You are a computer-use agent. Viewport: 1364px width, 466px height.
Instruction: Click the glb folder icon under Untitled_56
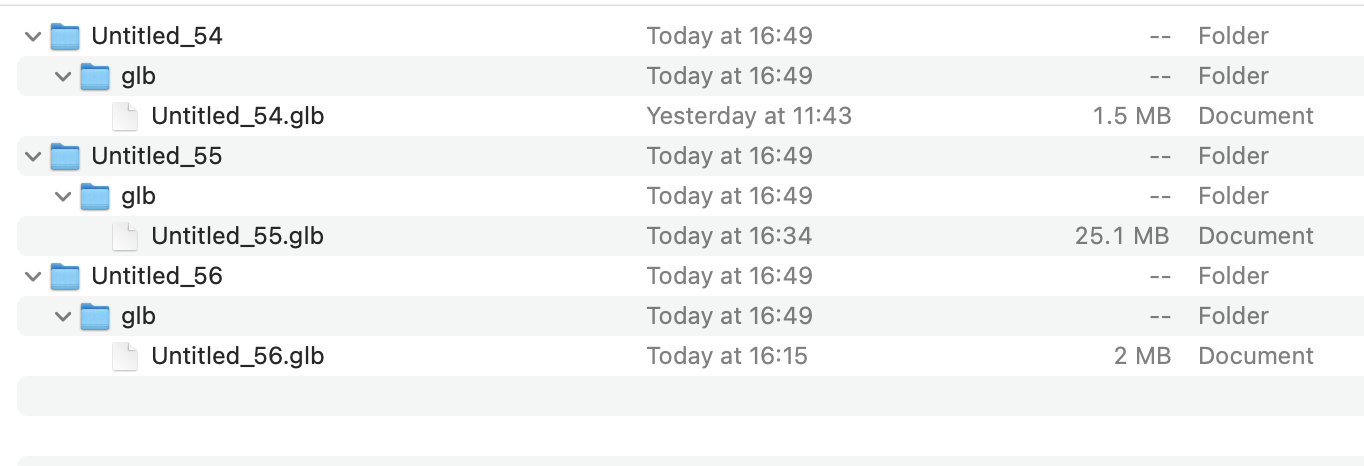point(94,317)
